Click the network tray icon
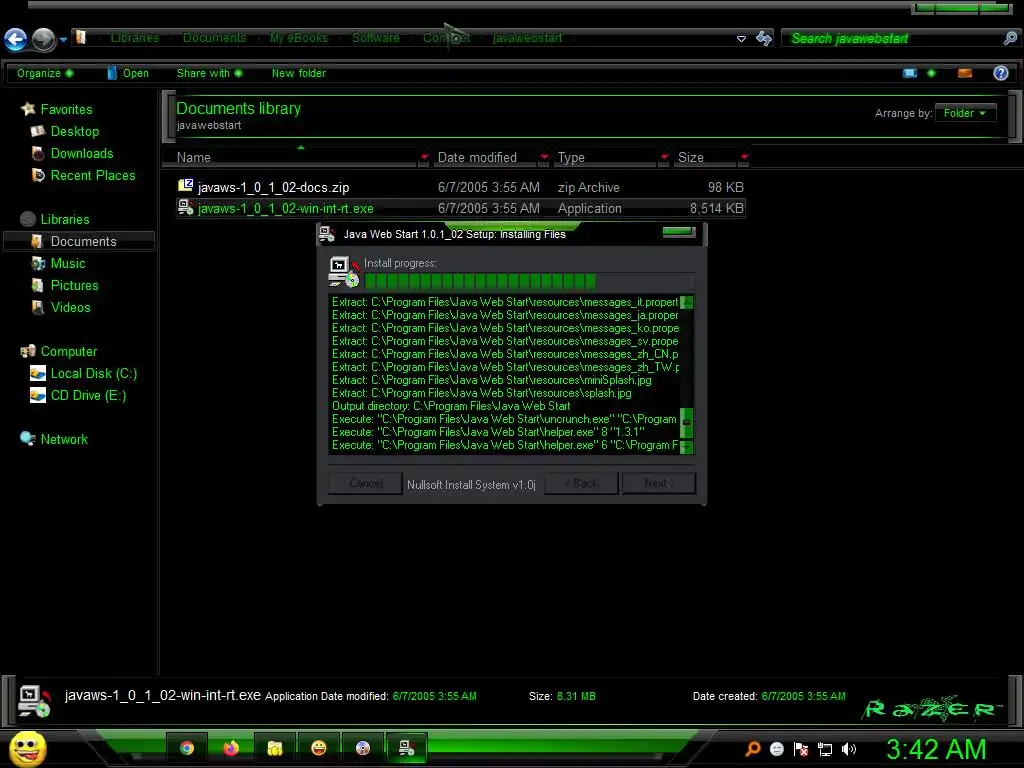The image size is (1024, 768). (x=825, y=749)
